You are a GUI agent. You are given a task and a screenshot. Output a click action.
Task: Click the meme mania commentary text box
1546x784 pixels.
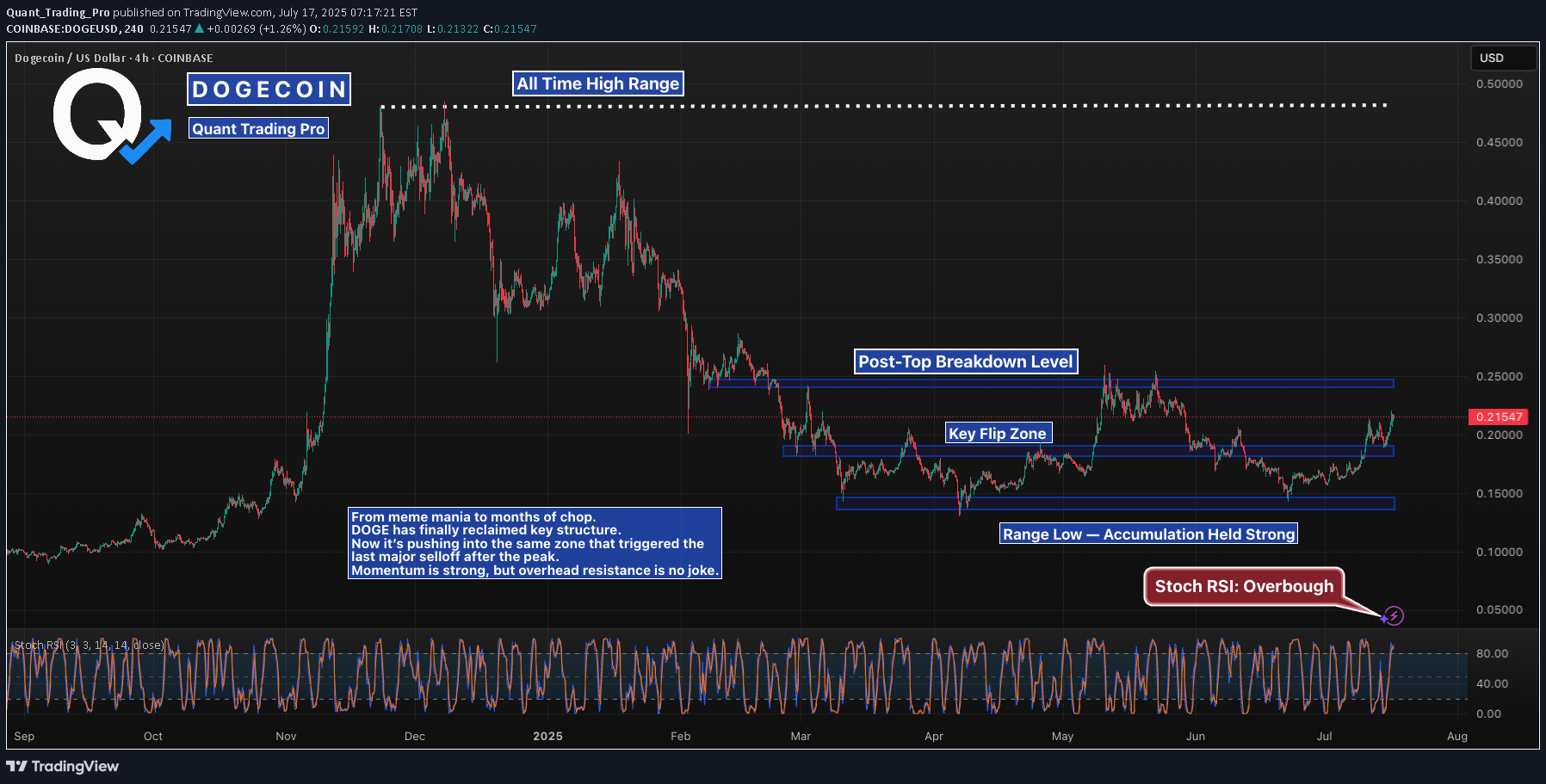535,543
